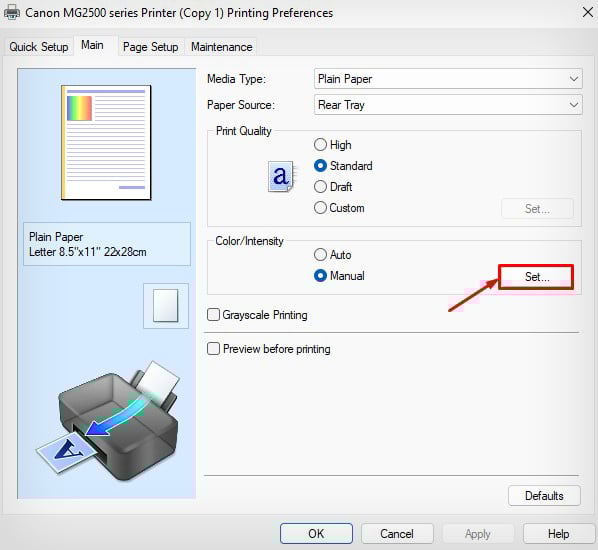Click the Set button in Print Quality
This screenshot has width=598, height=550.
537,209
